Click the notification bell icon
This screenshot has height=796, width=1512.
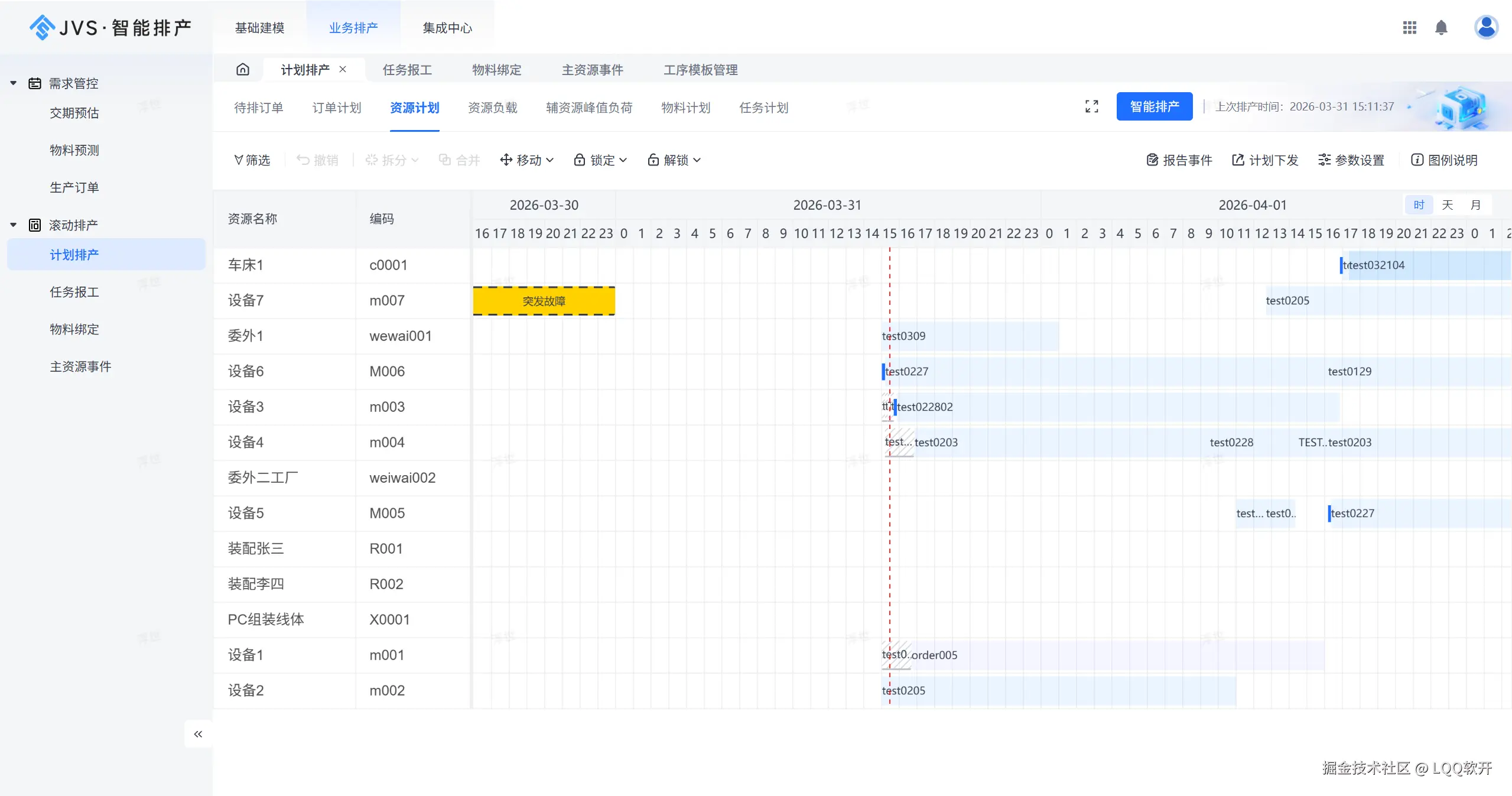pyautogui.click(x=1441, y=28)
